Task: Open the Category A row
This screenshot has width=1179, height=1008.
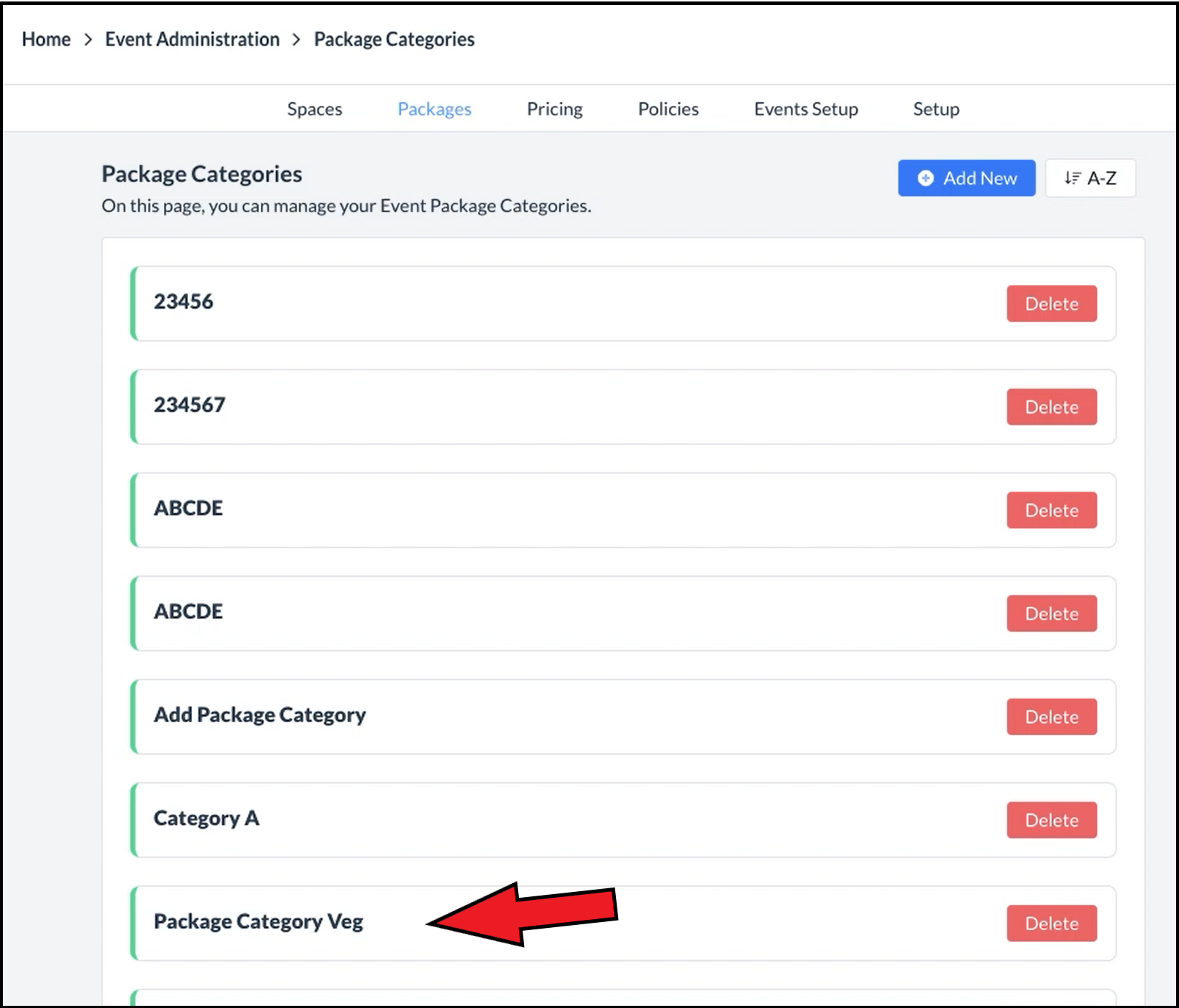Action: (207, 818)
